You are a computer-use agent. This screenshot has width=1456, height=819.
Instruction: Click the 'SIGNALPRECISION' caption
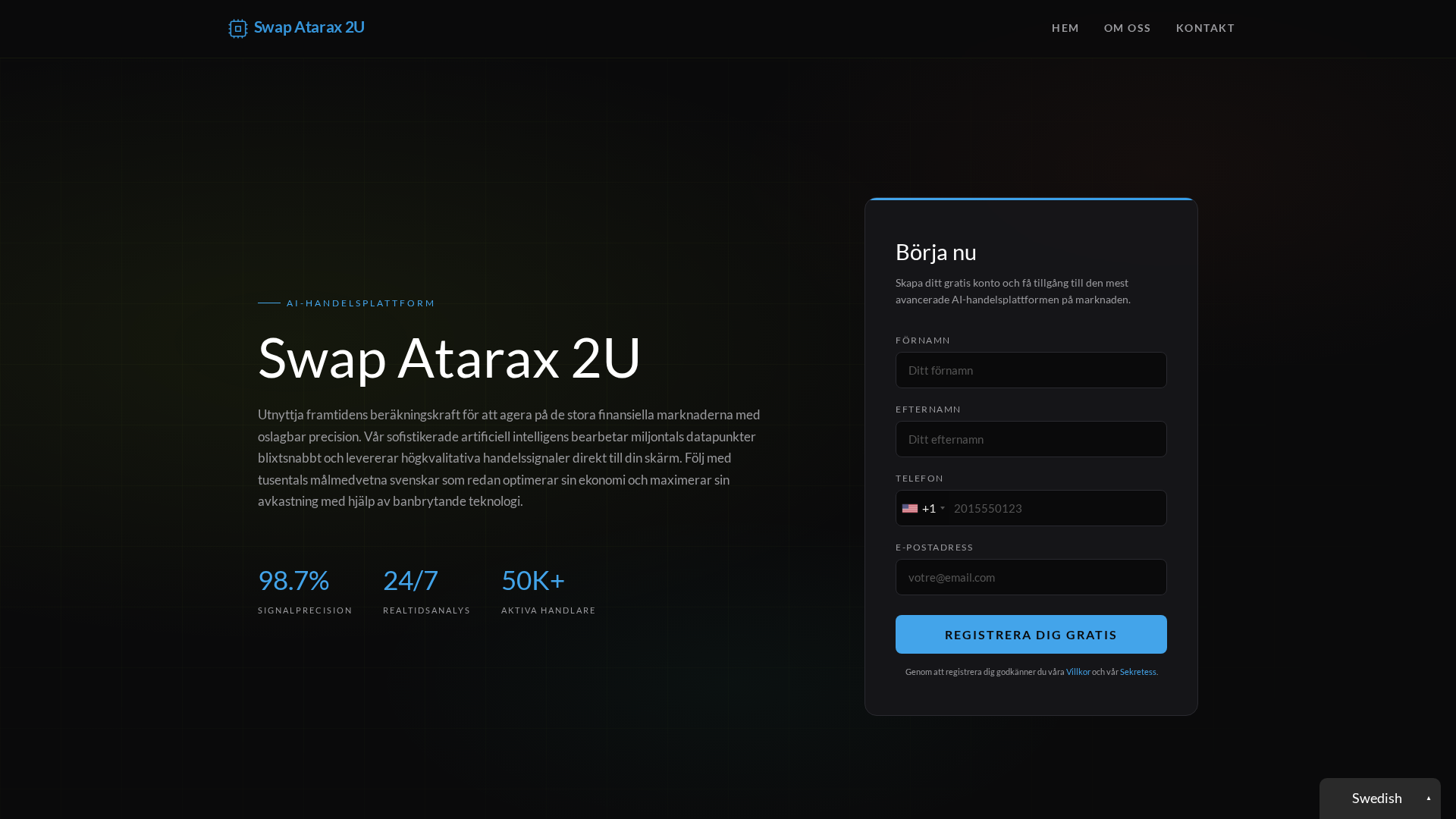pyautogui.click(x=305, y=610)
